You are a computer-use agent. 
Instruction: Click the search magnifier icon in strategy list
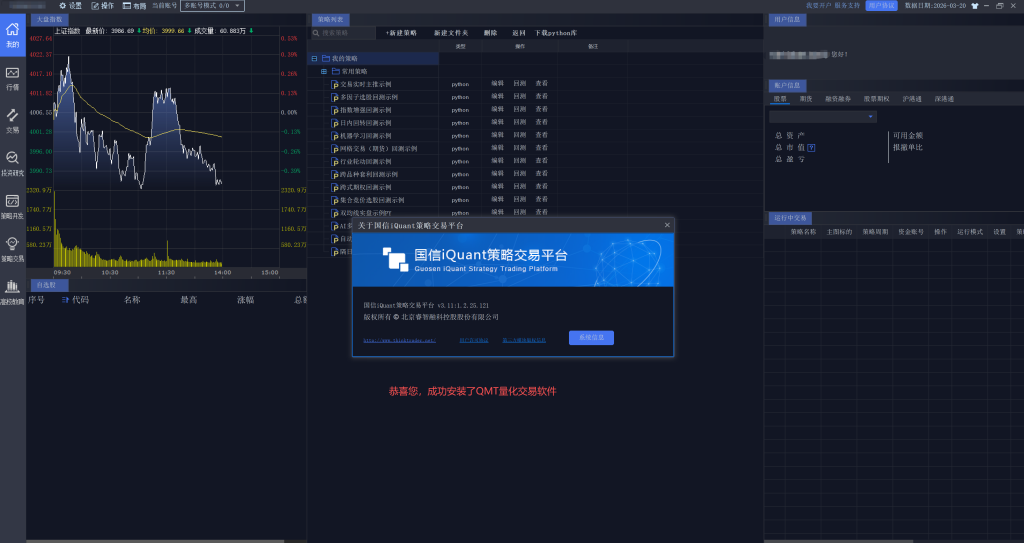click(x=316, y=33)
